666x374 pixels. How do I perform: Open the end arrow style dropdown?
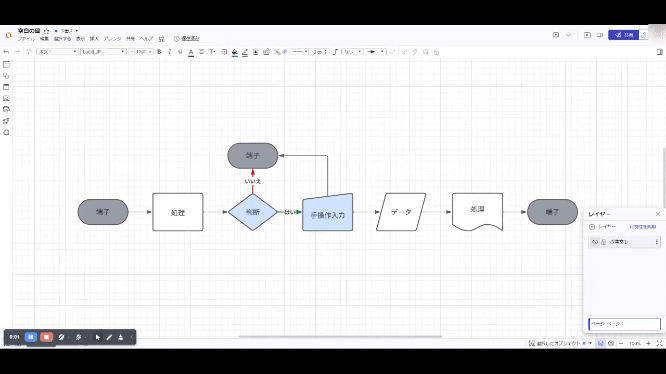(x=376, y=52)
